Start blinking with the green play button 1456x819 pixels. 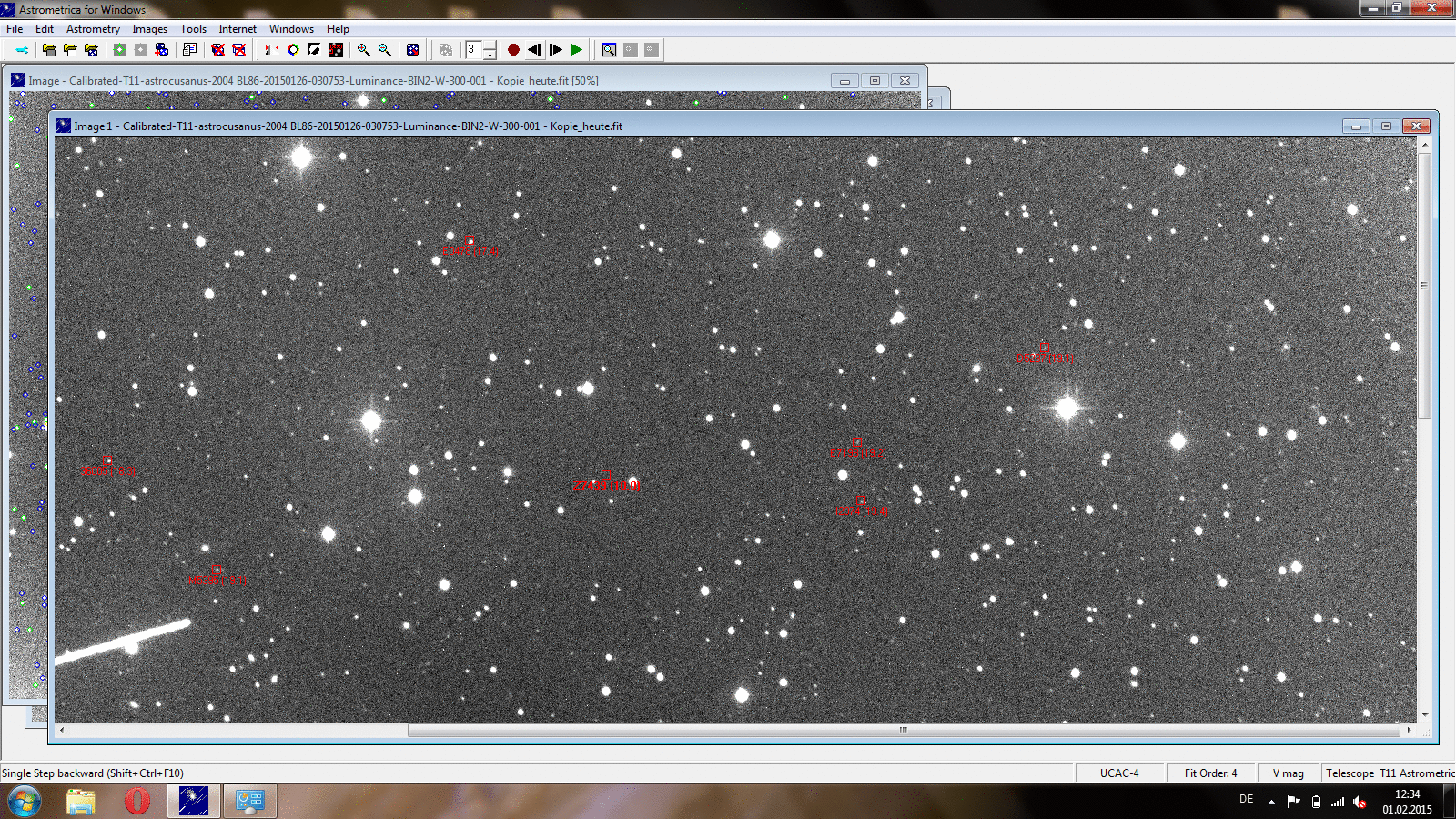pos(576,50)
